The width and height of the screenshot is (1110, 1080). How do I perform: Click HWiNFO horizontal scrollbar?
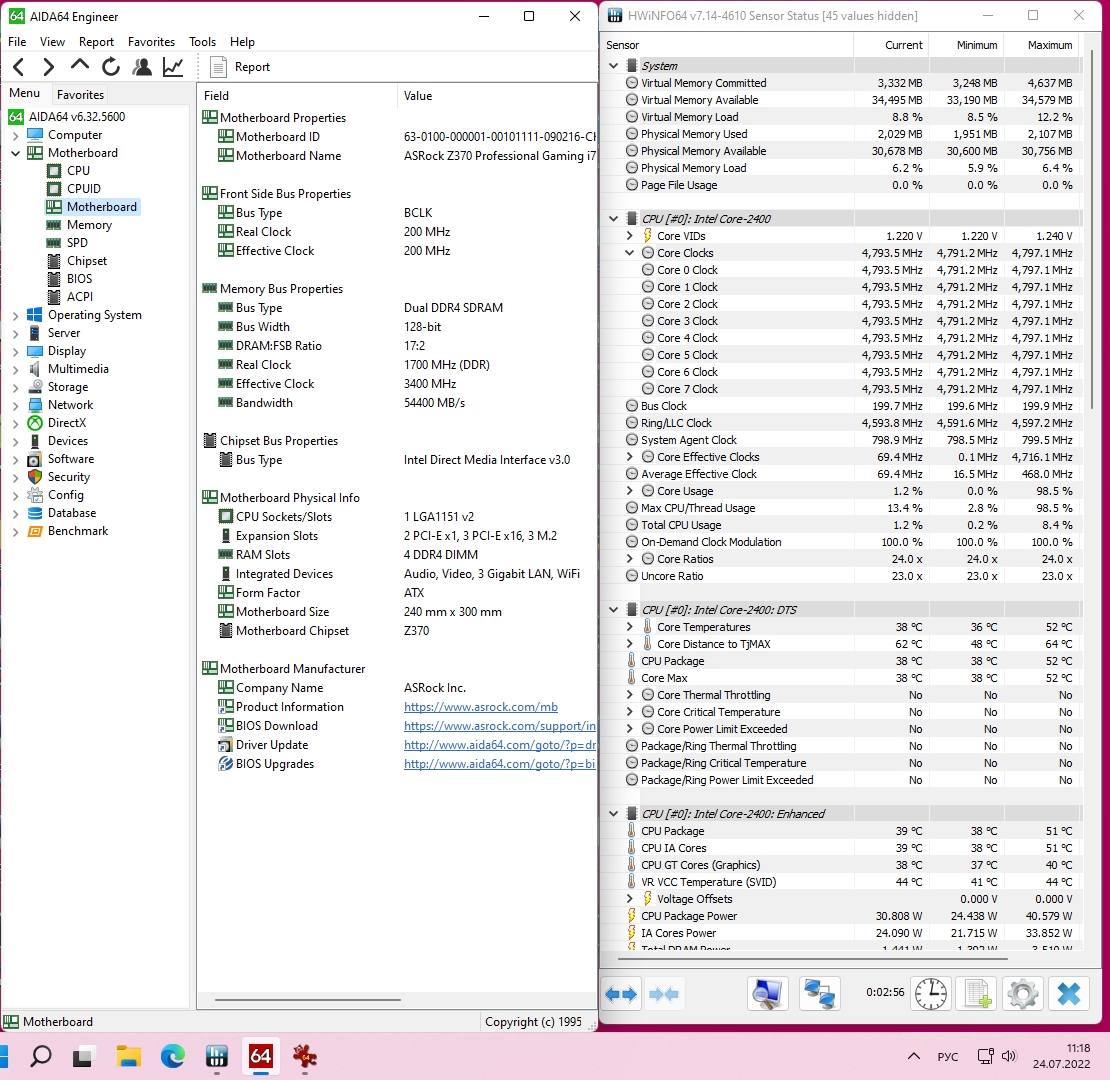[813, 960]
